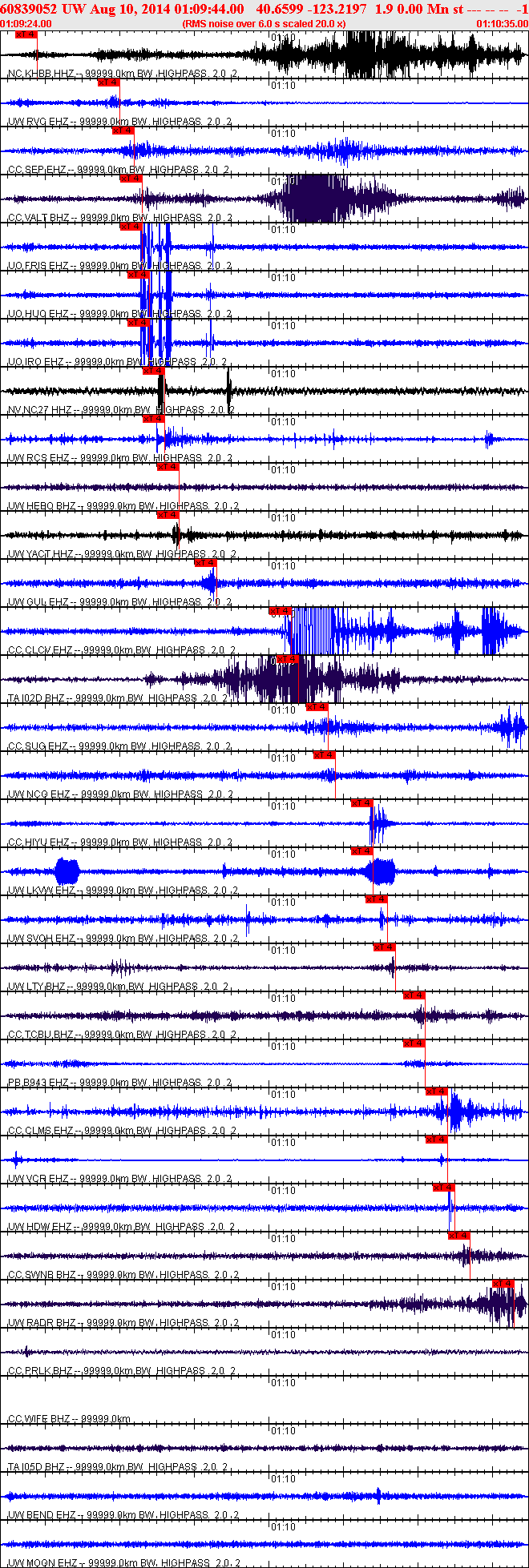Select the 'CC.PRLK.BHZ' station label
Screen dimensions: 529x1568
pos(40,1371)
